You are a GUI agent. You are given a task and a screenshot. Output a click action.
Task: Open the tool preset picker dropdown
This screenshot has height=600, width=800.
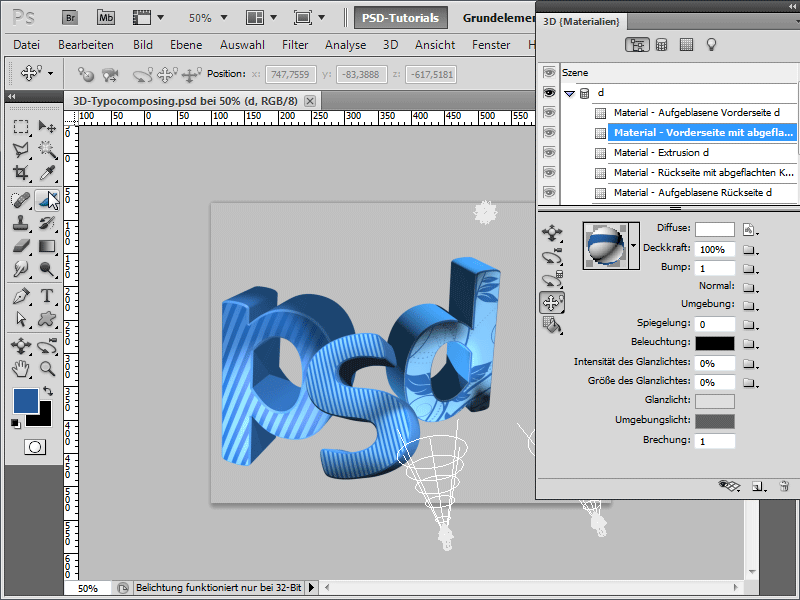coord(51,73)
